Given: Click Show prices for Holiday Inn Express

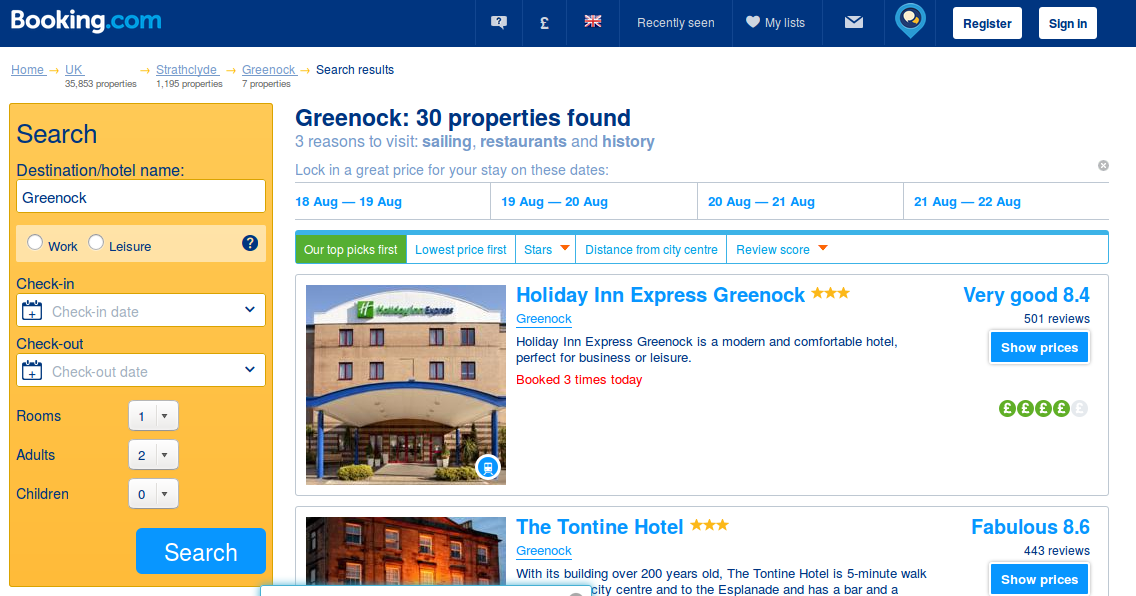Looking at the screenshot, I should click(1039, 348).
